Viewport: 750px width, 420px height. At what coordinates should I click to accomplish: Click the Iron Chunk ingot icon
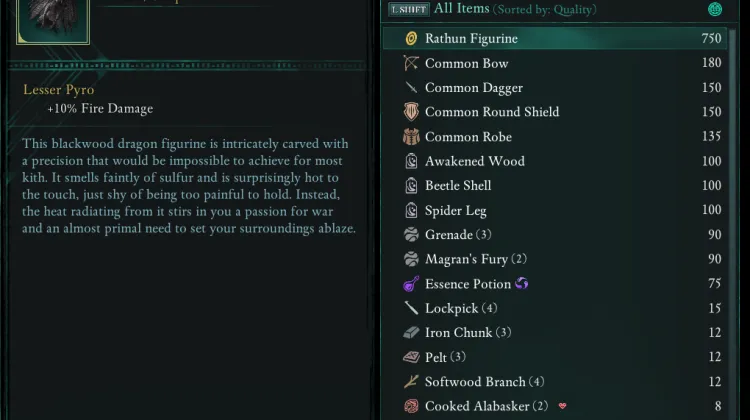coord(411,333)
